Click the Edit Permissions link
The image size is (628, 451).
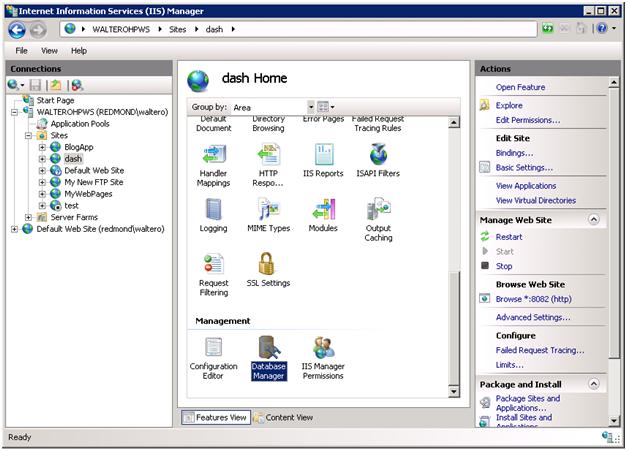pos(528,120)
